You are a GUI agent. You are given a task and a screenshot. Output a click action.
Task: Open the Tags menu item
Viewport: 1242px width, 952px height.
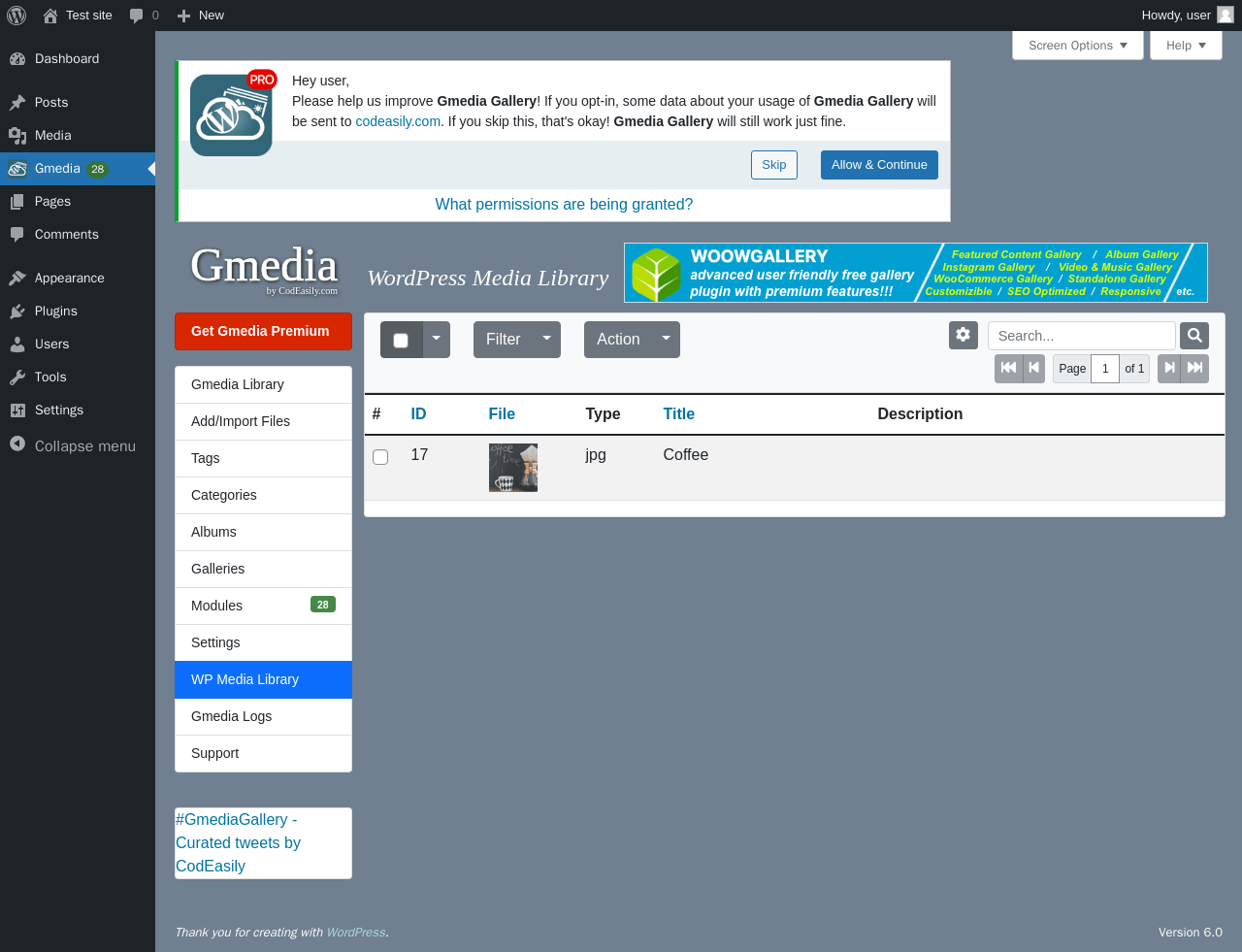(263, 459)
